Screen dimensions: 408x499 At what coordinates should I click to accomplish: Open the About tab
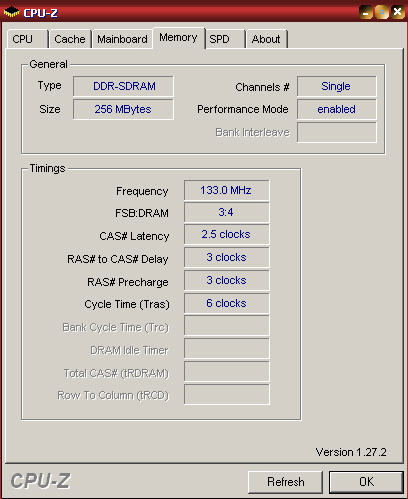[x=266, y=39]
